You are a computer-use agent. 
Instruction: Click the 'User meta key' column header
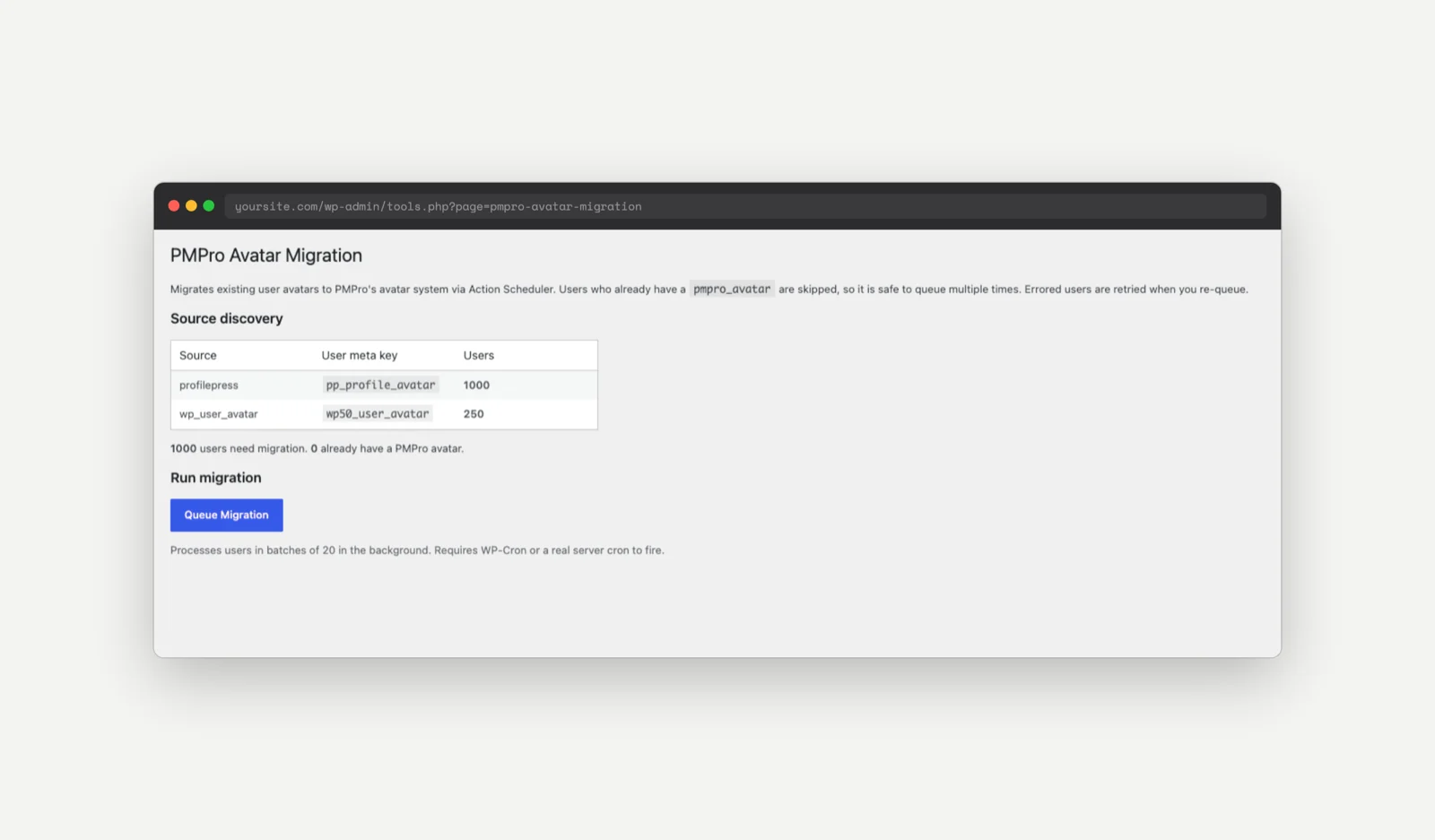tap(359, 355)
